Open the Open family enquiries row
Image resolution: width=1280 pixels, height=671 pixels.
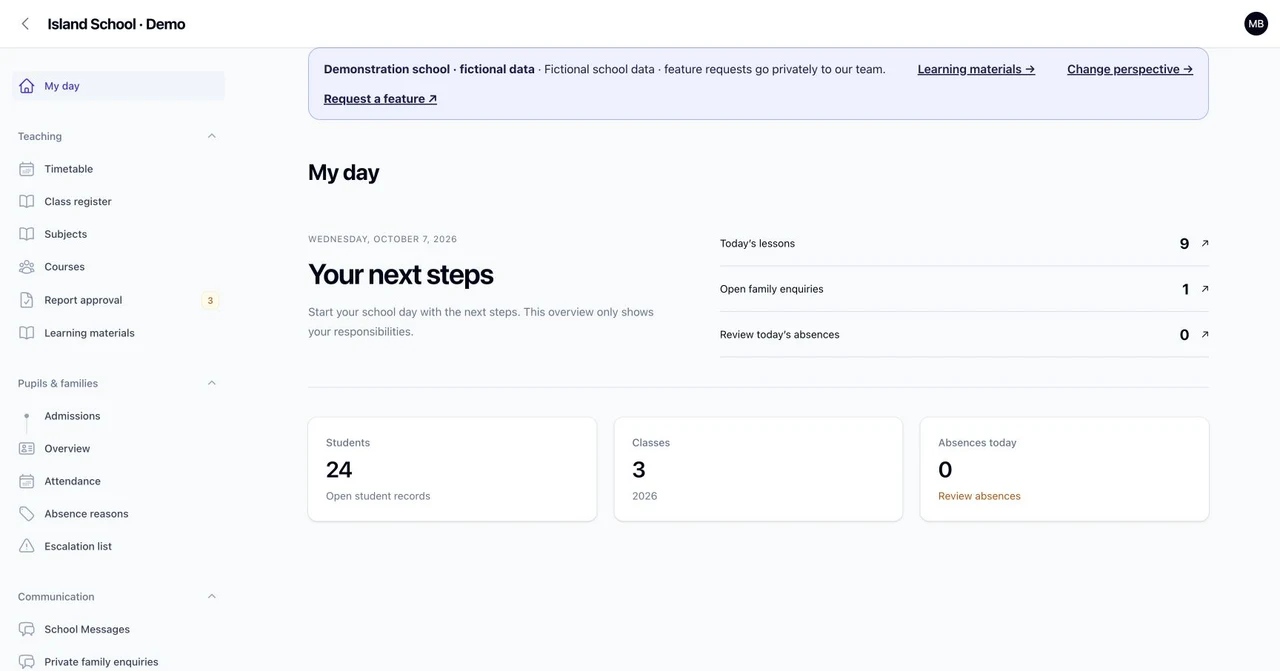coord(964,289)
